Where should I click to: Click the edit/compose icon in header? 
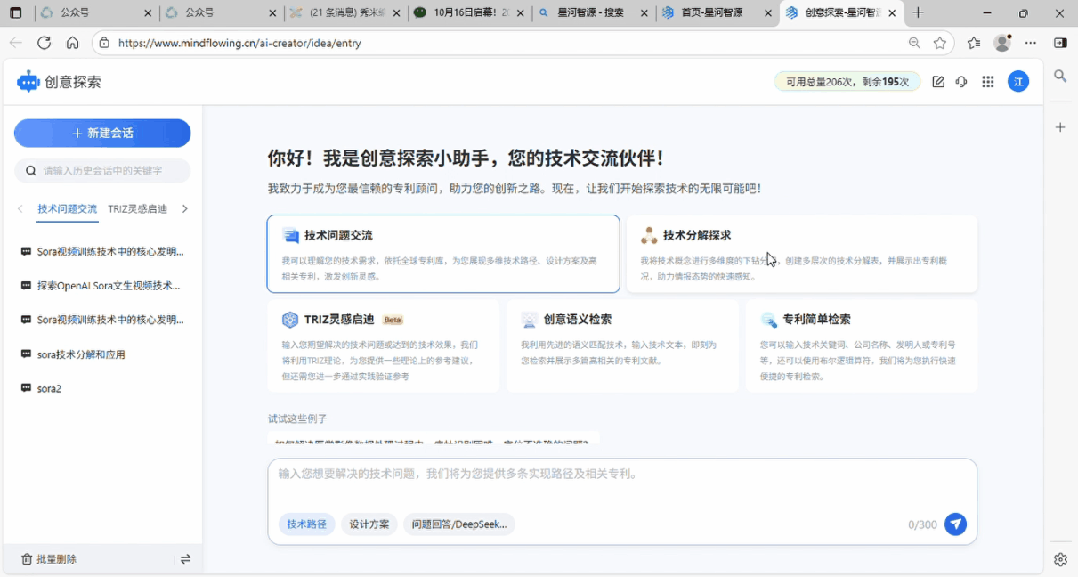pyautogui.click(x=938, y=81)
